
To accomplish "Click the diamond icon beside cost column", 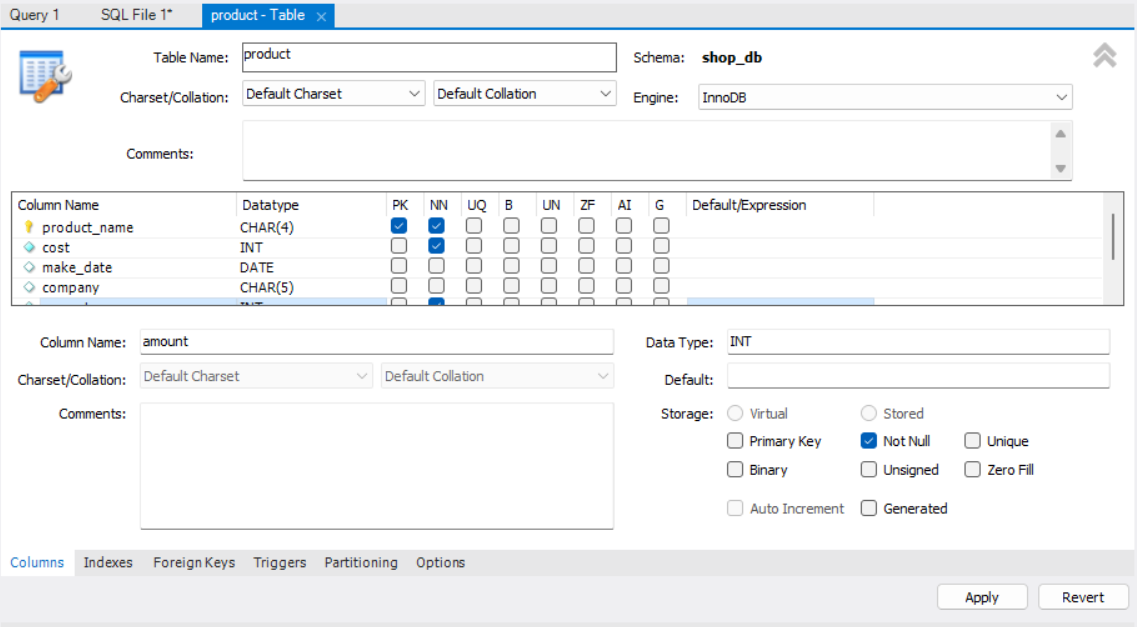I will (29, 247).
